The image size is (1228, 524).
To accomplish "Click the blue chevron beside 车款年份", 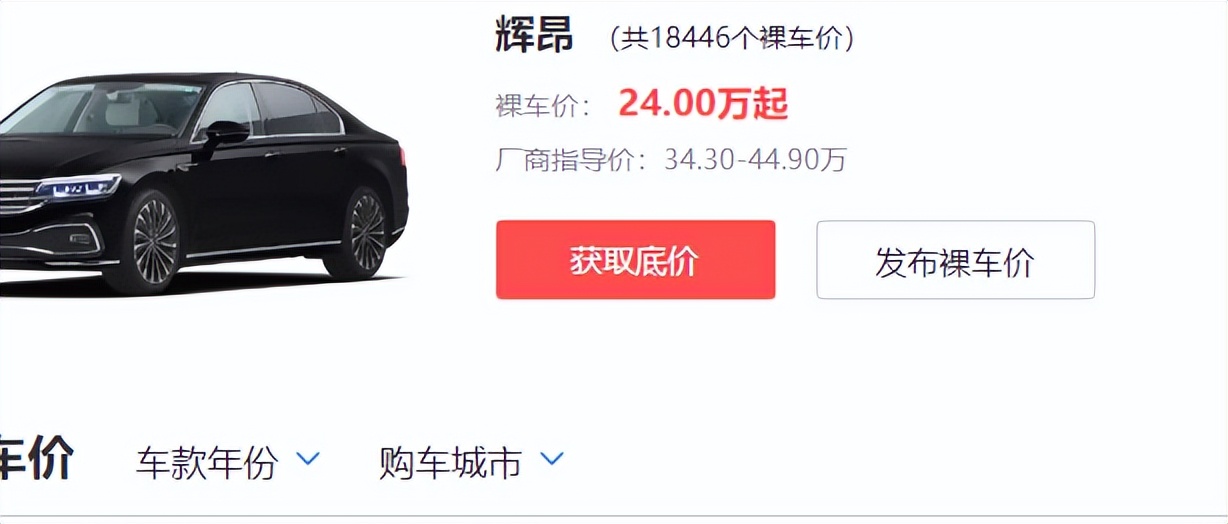I will tap(308, 459).
